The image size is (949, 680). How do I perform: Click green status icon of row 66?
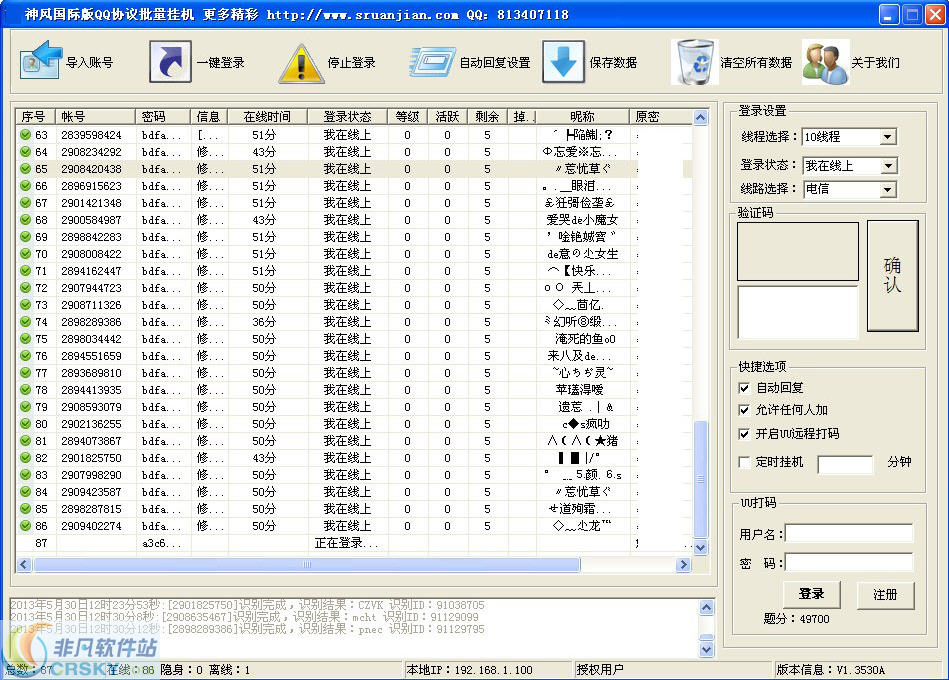pos(25,185)
